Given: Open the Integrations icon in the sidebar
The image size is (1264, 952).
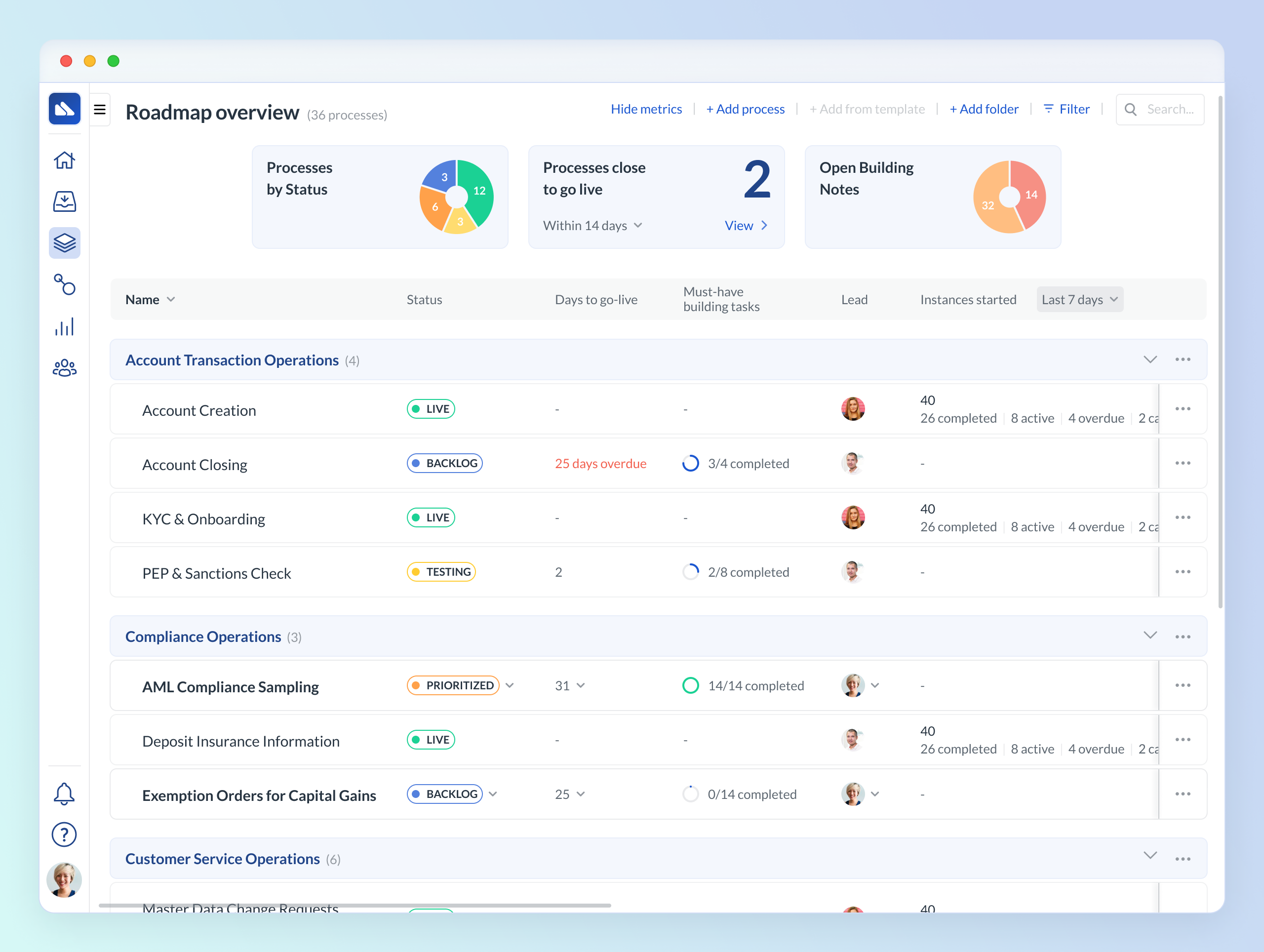Looking at the screenshot, I should coord(65,284).
